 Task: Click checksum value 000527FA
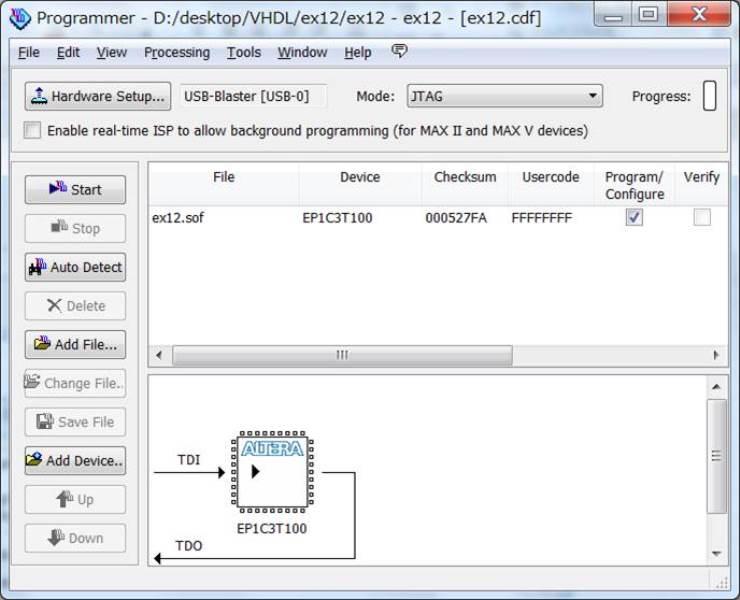[x=456, y=218]
